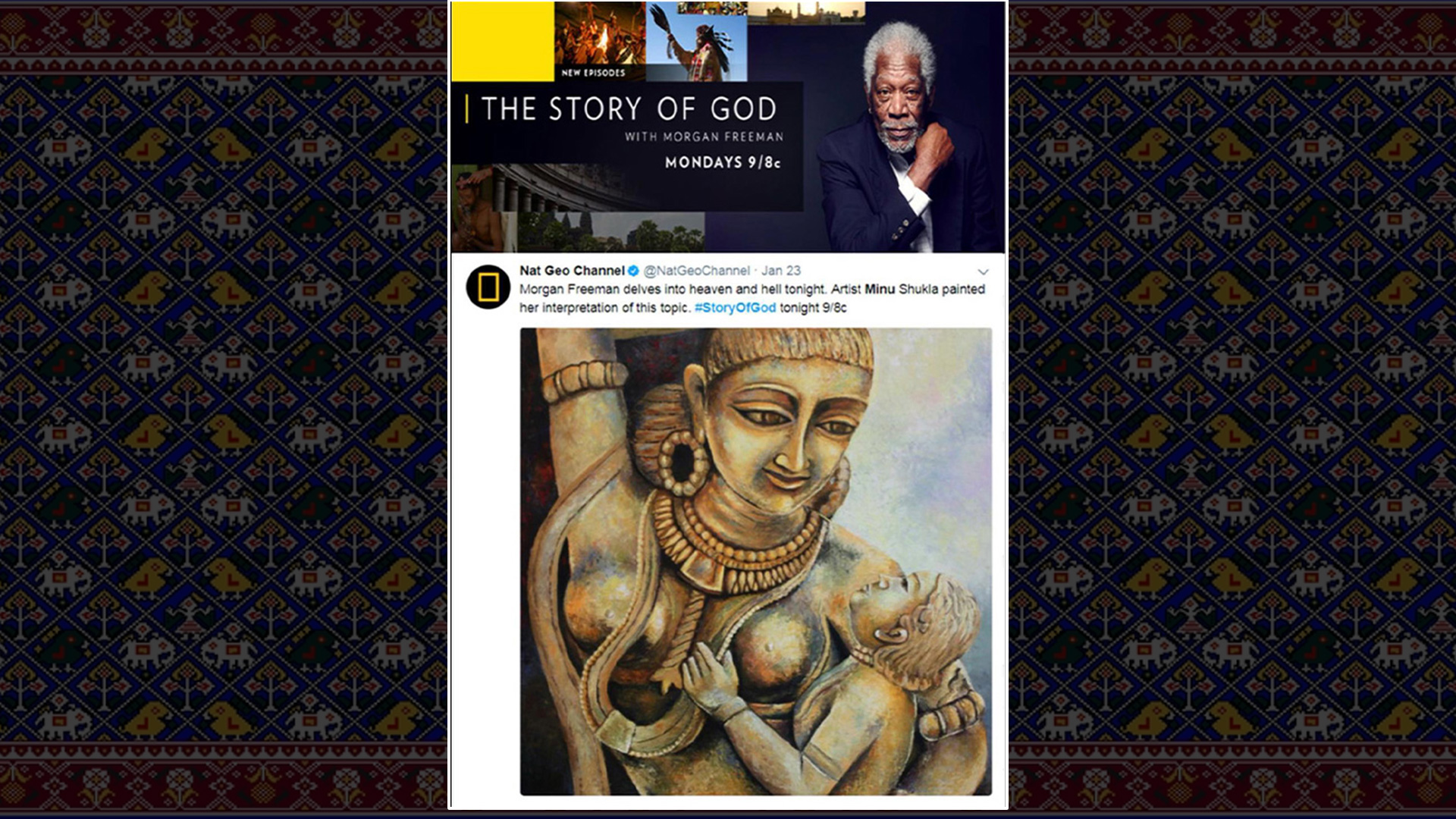The height and width of the screenshot is (819, 1456).
Task: Click the New Episodes label
Action: pyautogui.click(x=593, y=73)
